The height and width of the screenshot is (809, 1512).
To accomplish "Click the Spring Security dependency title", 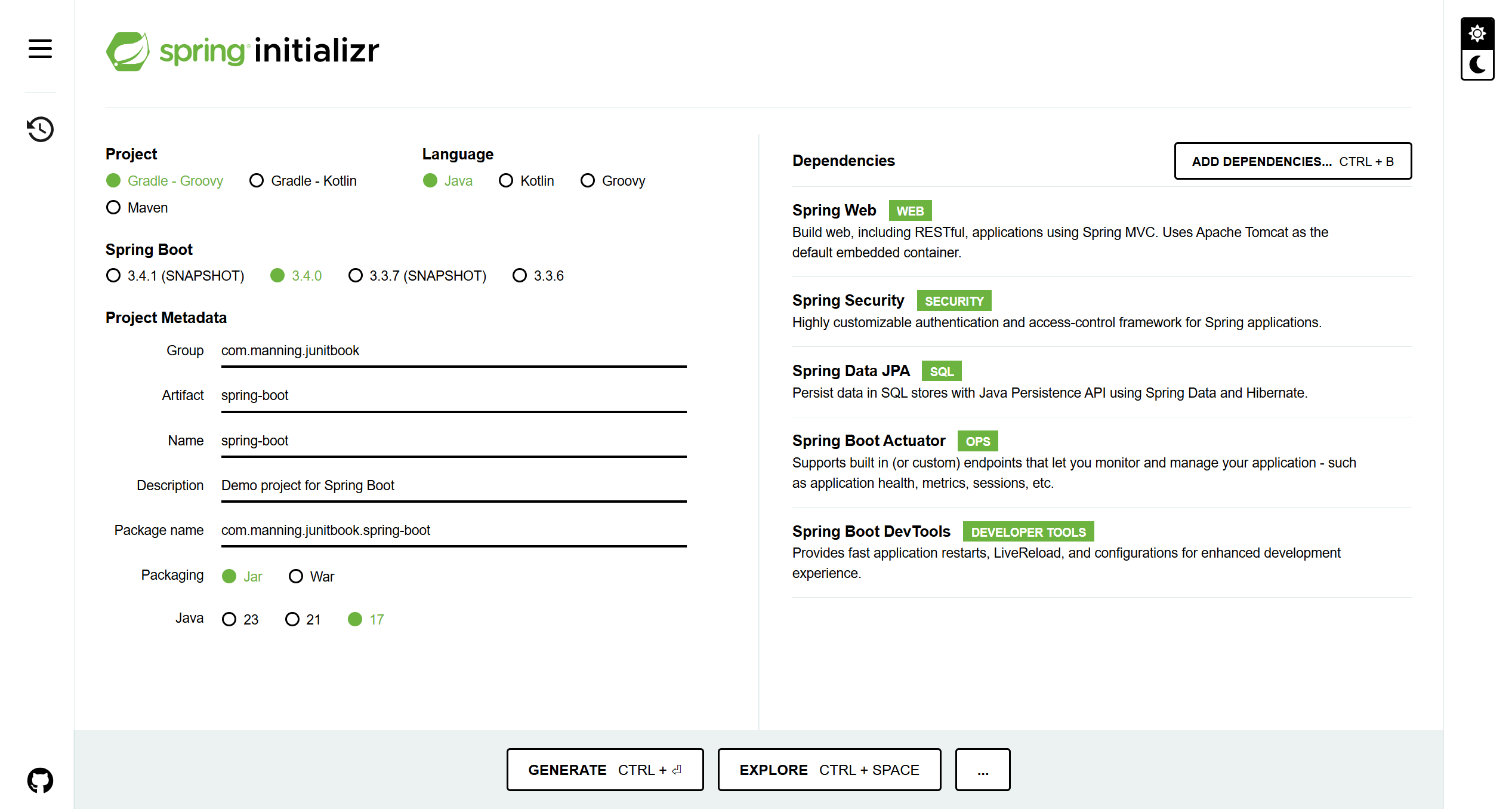I will [848, 301].
